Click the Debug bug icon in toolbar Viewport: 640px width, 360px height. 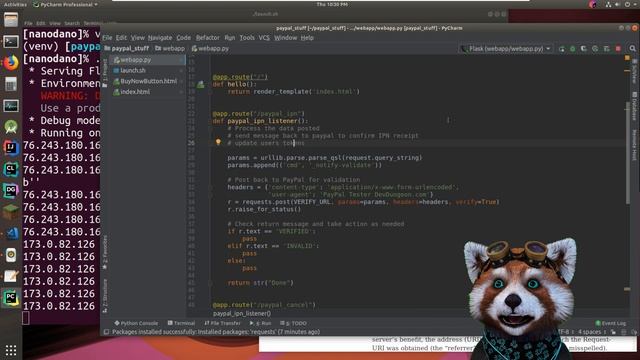(573, 49)
